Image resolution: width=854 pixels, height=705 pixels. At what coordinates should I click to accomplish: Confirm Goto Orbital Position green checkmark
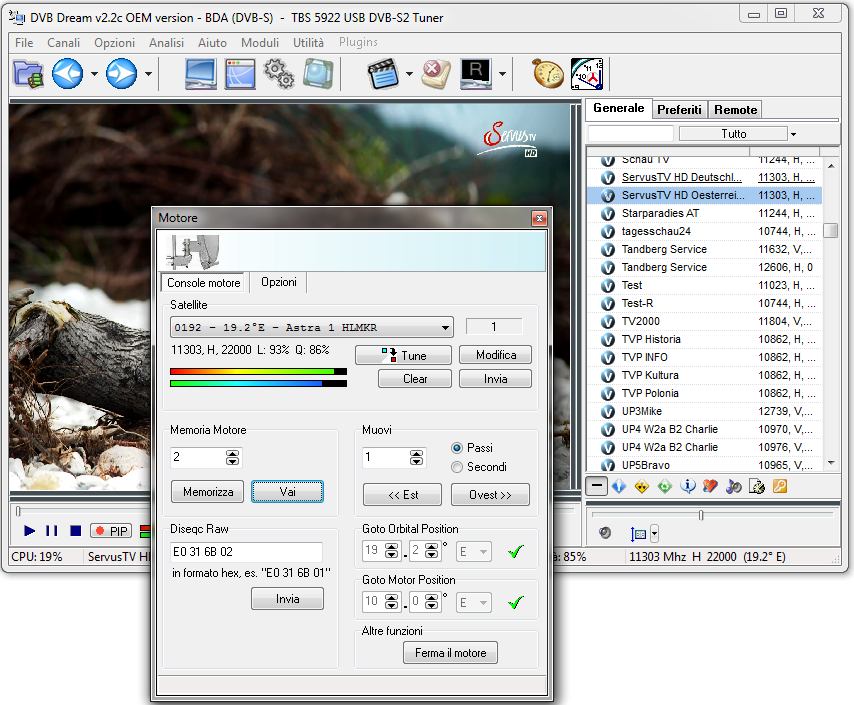515,551
